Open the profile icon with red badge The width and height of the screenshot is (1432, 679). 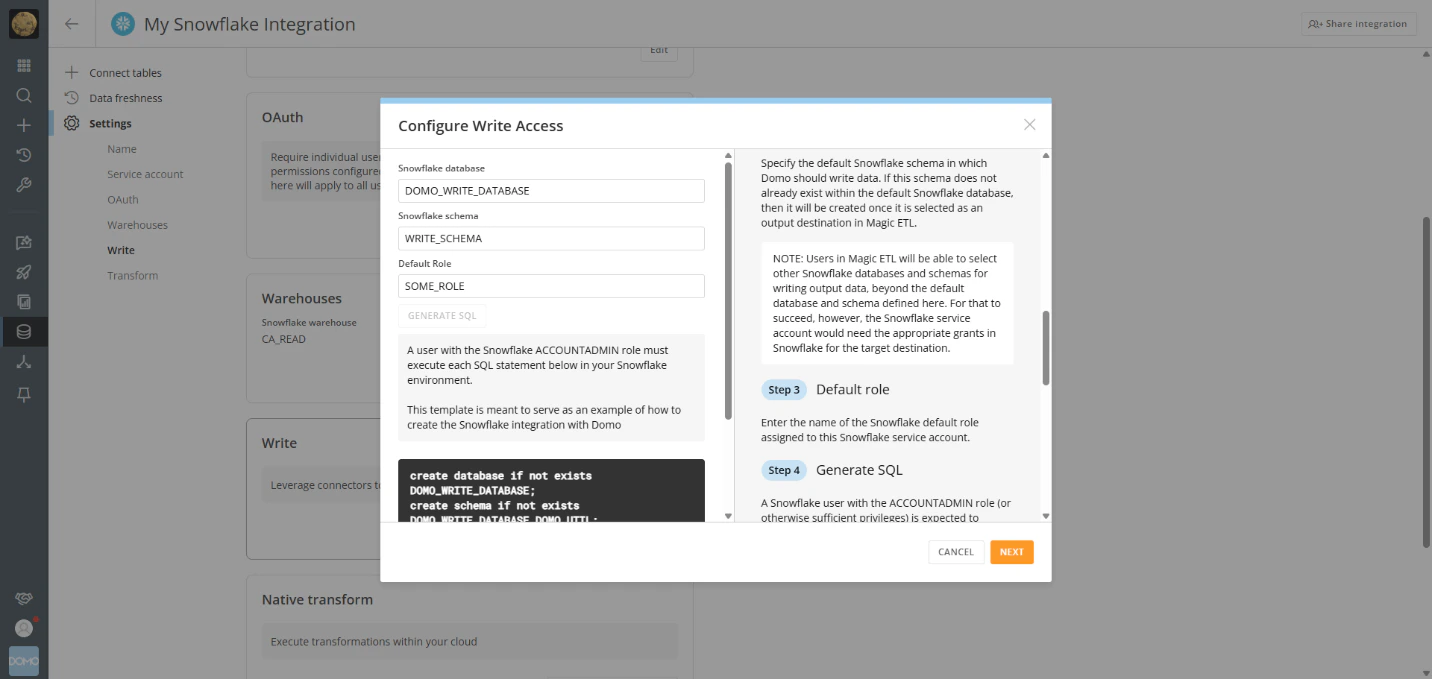point(24,628)
